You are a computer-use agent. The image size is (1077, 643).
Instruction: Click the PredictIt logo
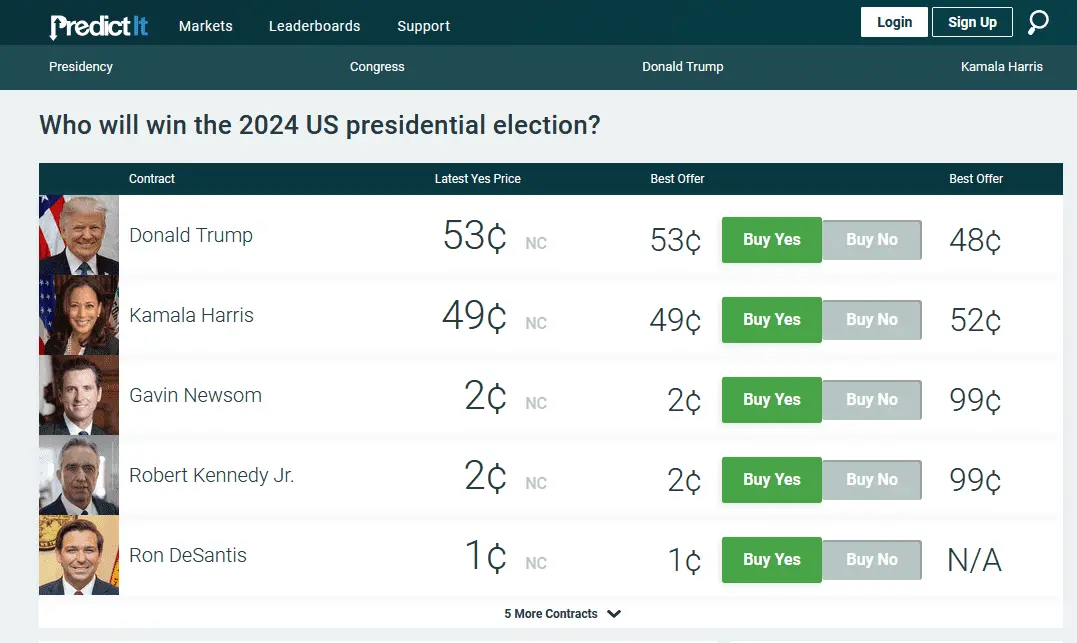[x=99, y=25]
